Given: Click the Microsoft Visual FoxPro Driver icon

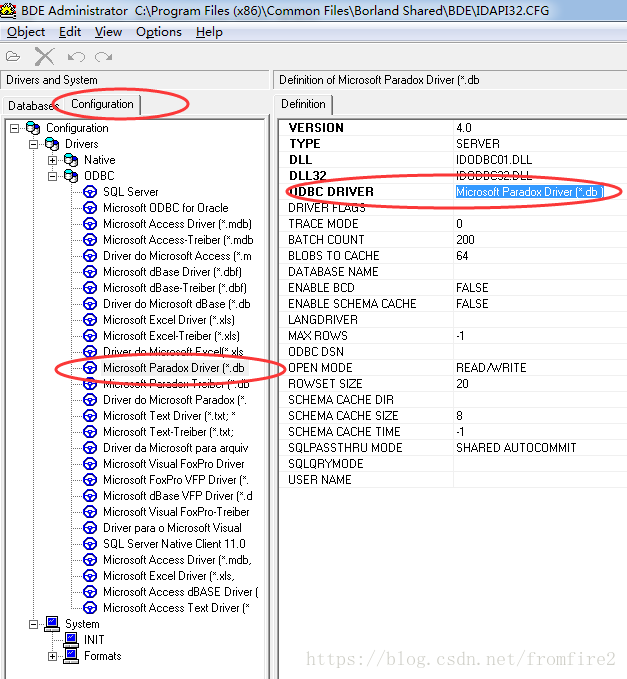Looking at the screenshot, I should [90, 464].
